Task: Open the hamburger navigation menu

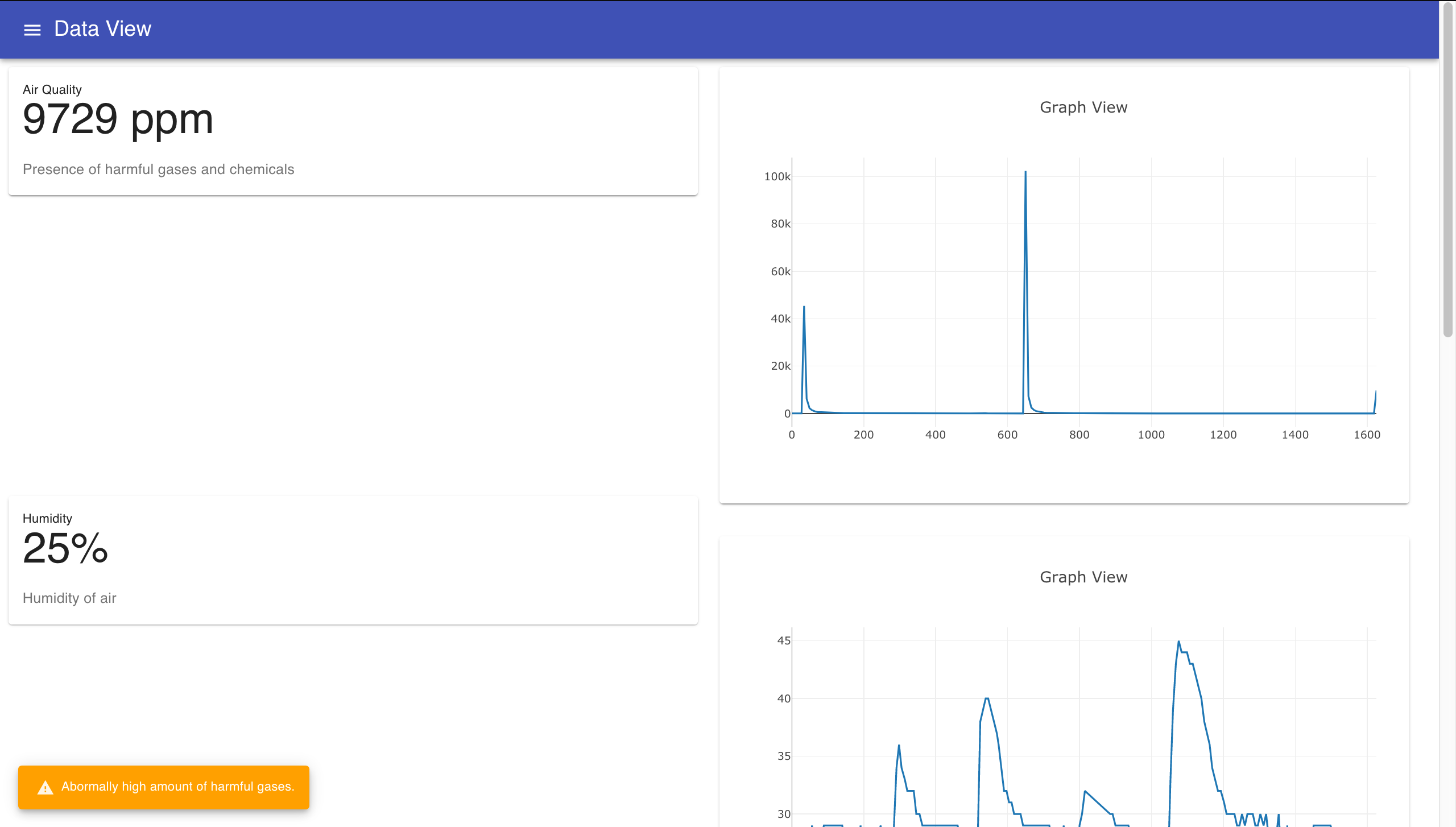Action: (32, 30)
